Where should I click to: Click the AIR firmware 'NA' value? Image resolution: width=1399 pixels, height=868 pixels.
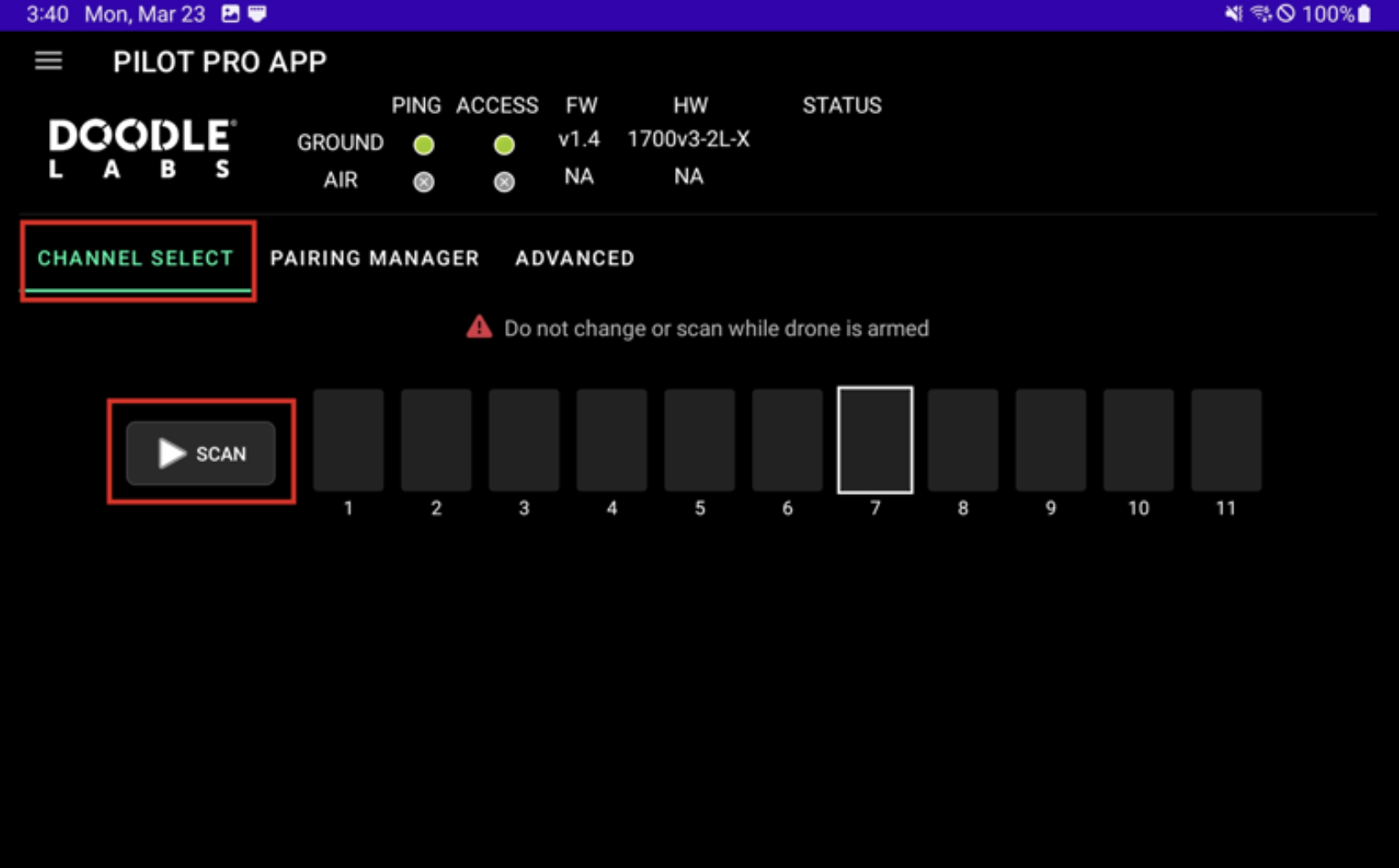click(x=579, y=176)
